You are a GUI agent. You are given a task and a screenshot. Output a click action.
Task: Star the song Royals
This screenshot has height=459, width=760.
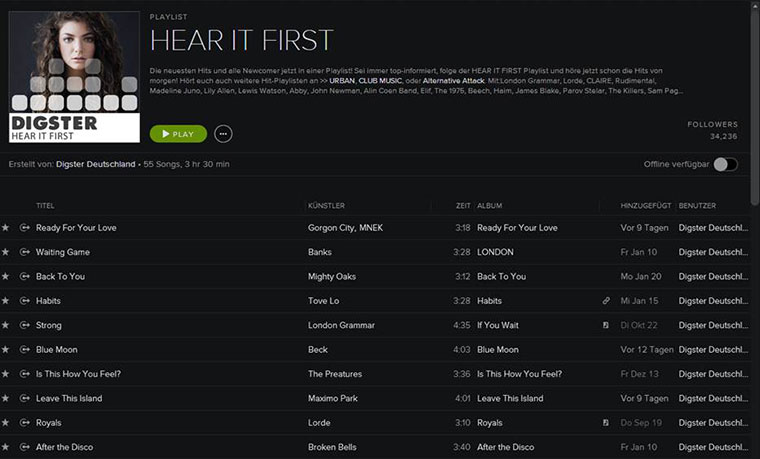5,423
